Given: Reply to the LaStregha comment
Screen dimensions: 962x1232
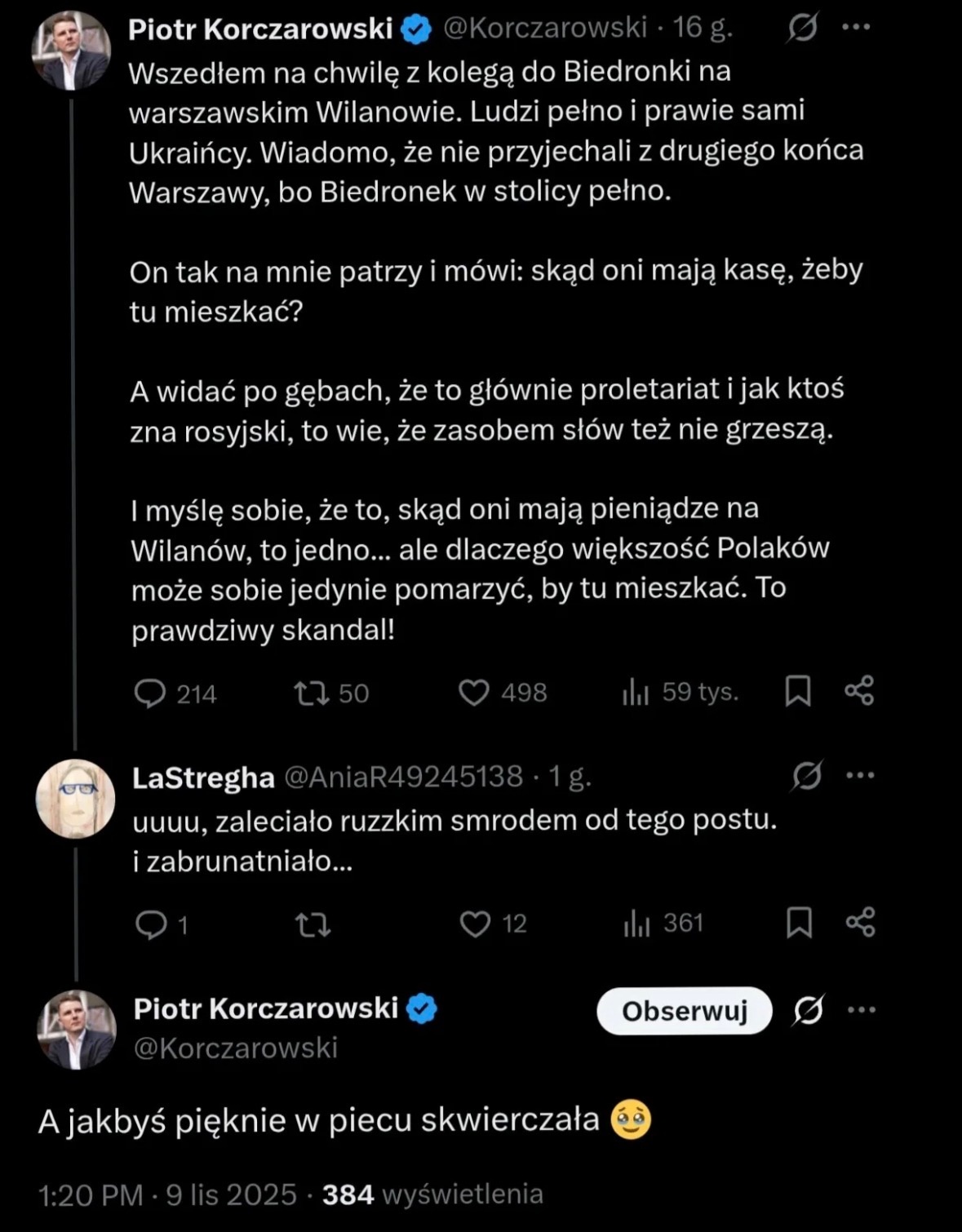Looking at the screenshot, I should [151, 924].
